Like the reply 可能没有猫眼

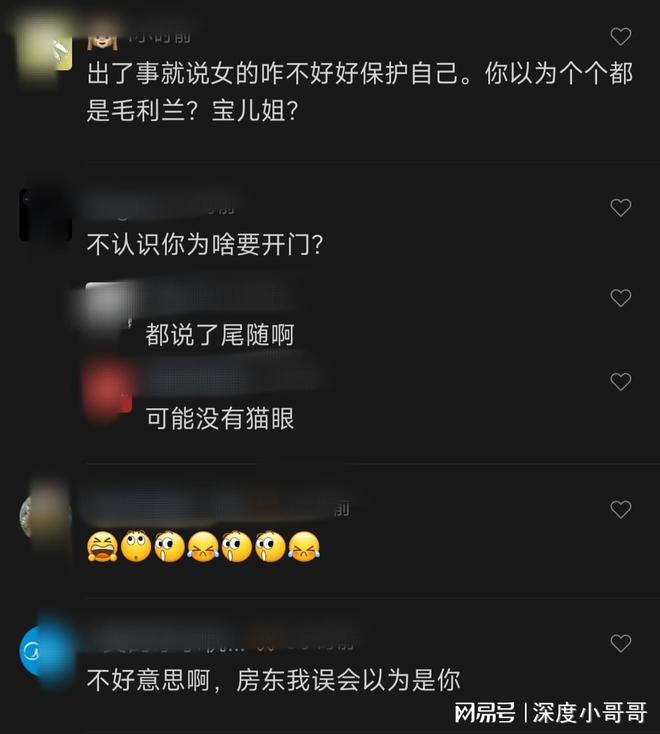[621, 382]
